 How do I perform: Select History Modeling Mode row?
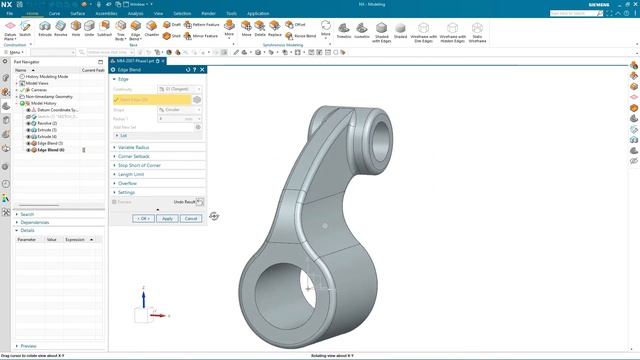click(x=47, y=77)
